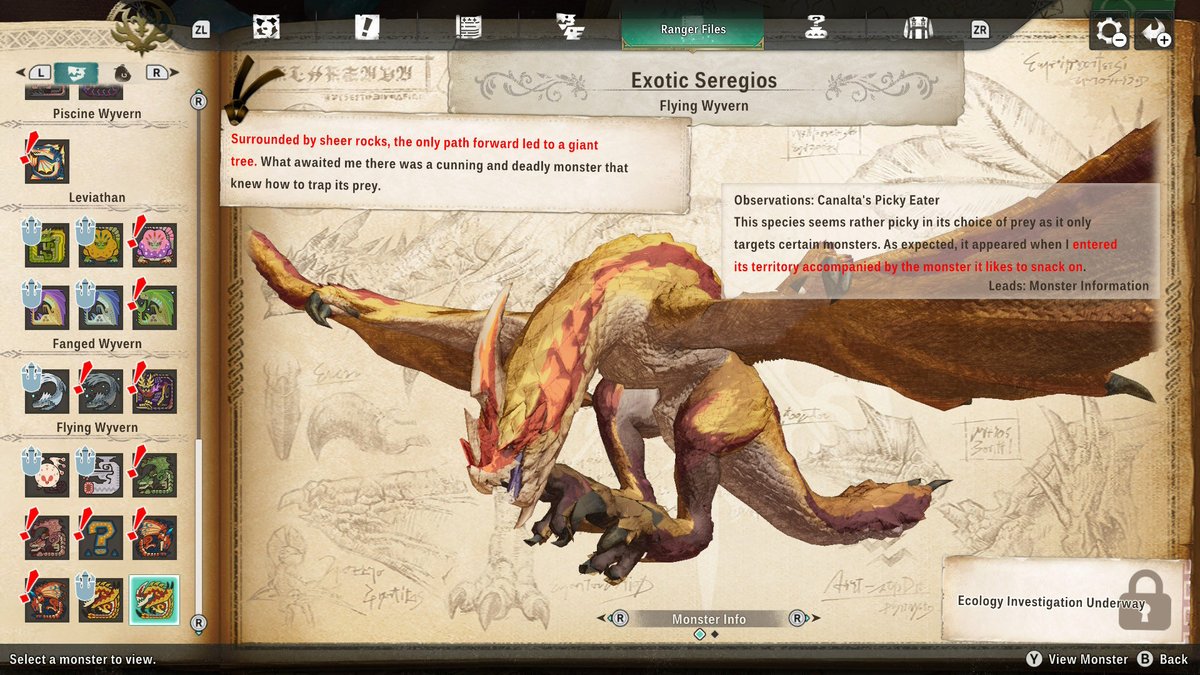Click the L button in monster list header
The width and height of the screenshot is (1200, 675).
point(39,72)
